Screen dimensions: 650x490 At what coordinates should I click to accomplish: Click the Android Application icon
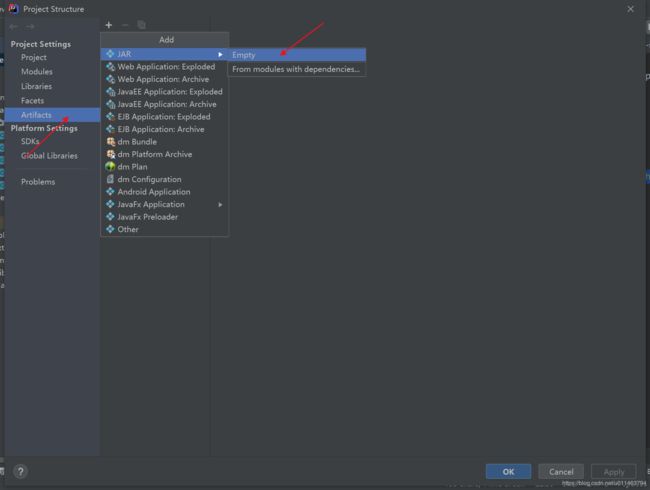tap(110, 192)
